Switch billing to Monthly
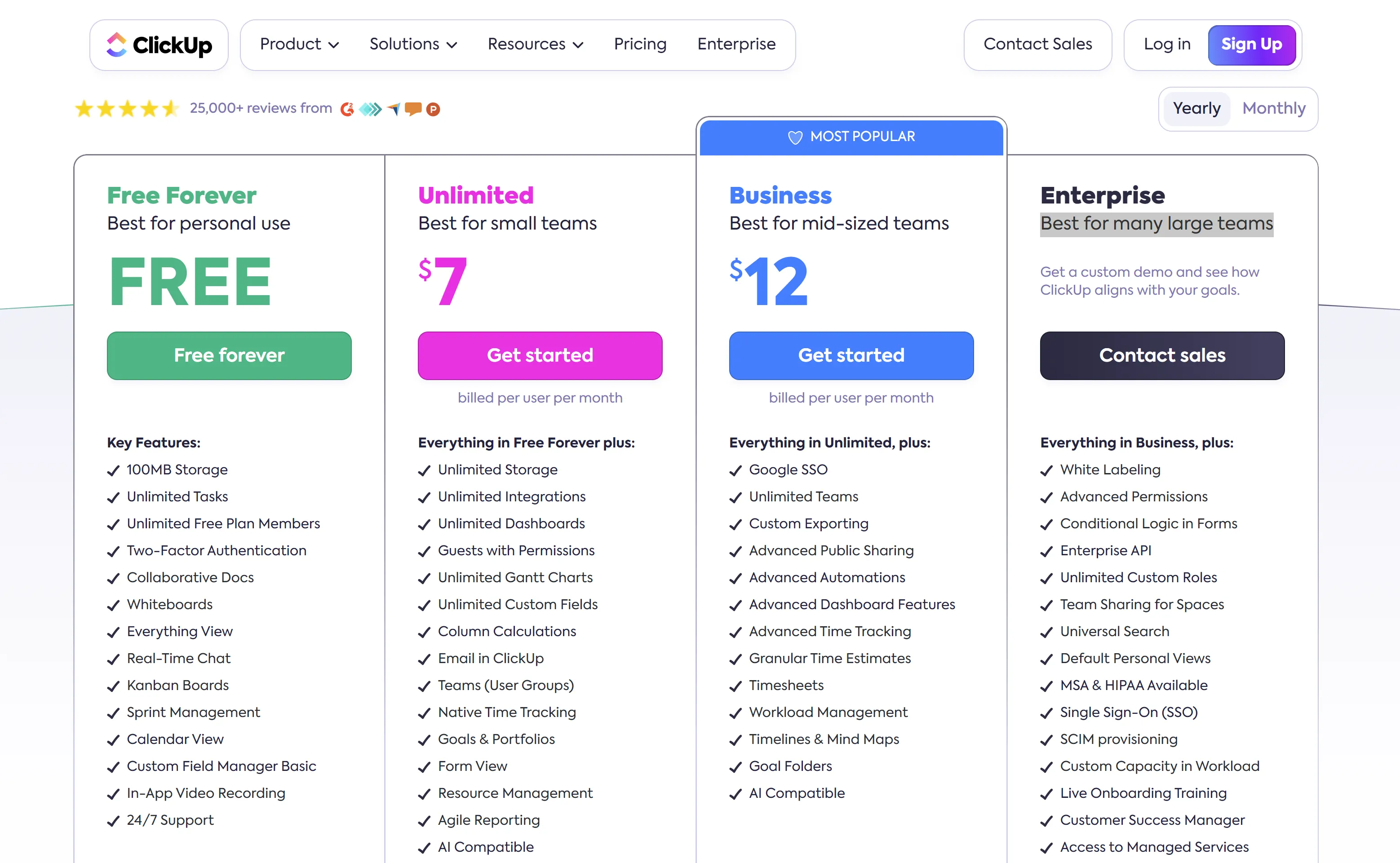The image size is (1400, 863). tap(1274, 108)
